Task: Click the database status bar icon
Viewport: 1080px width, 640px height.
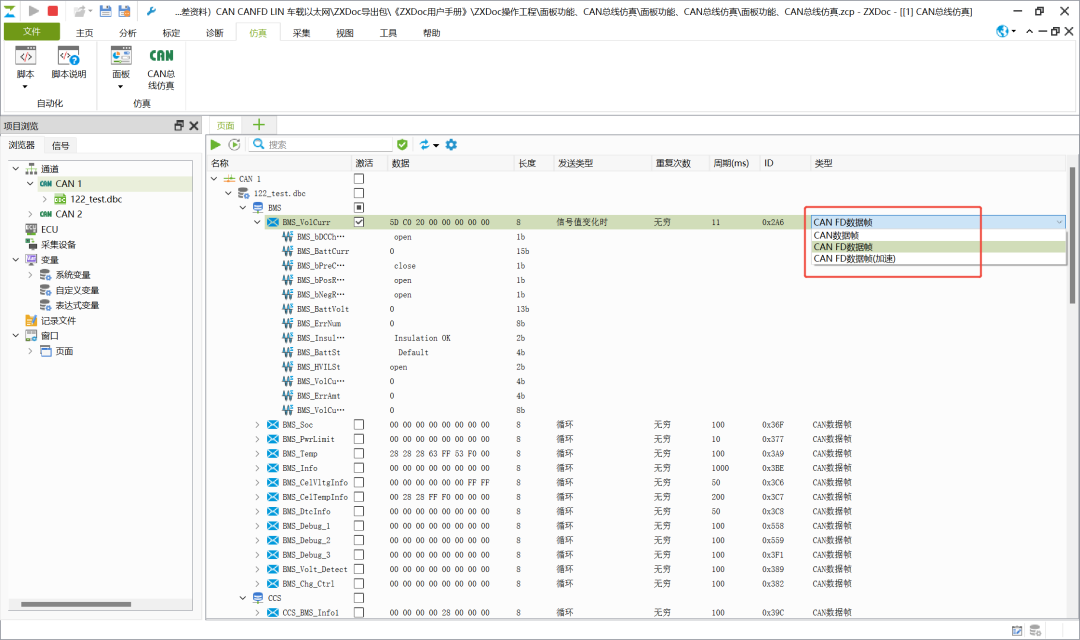Action: click(1035, 630)
